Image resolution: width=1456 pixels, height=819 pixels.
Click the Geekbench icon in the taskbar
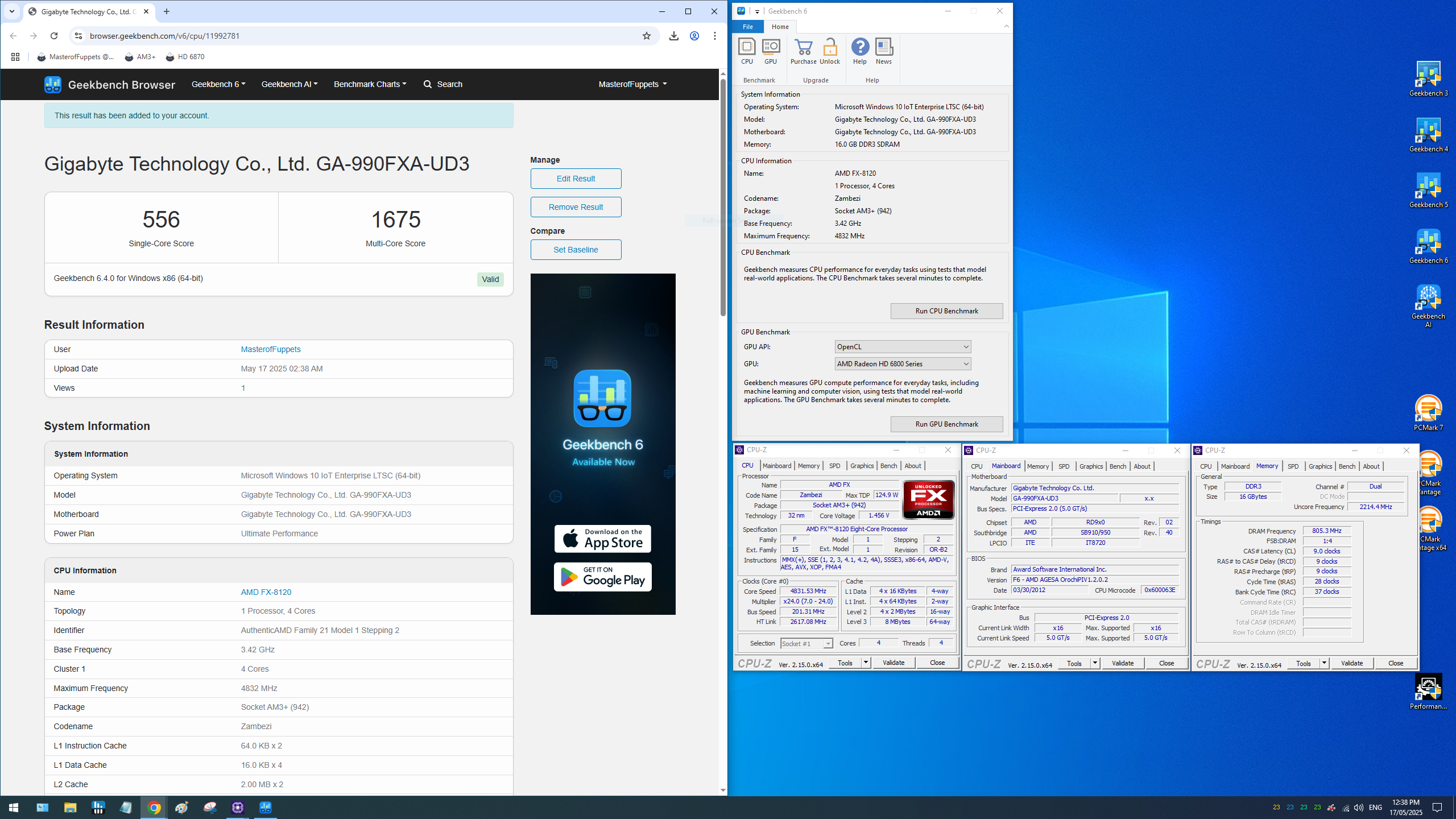point(266,808)
